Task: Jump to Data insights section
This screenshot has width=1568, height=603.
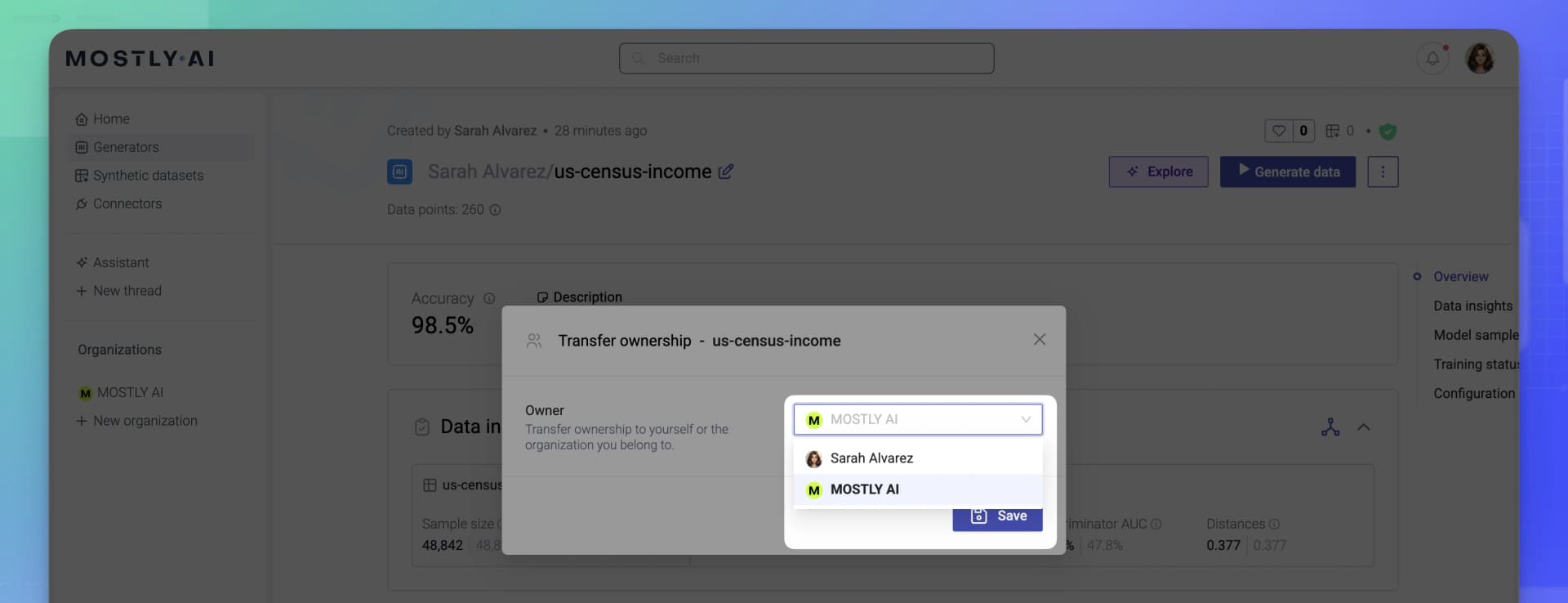Action: pos(1473,306)
